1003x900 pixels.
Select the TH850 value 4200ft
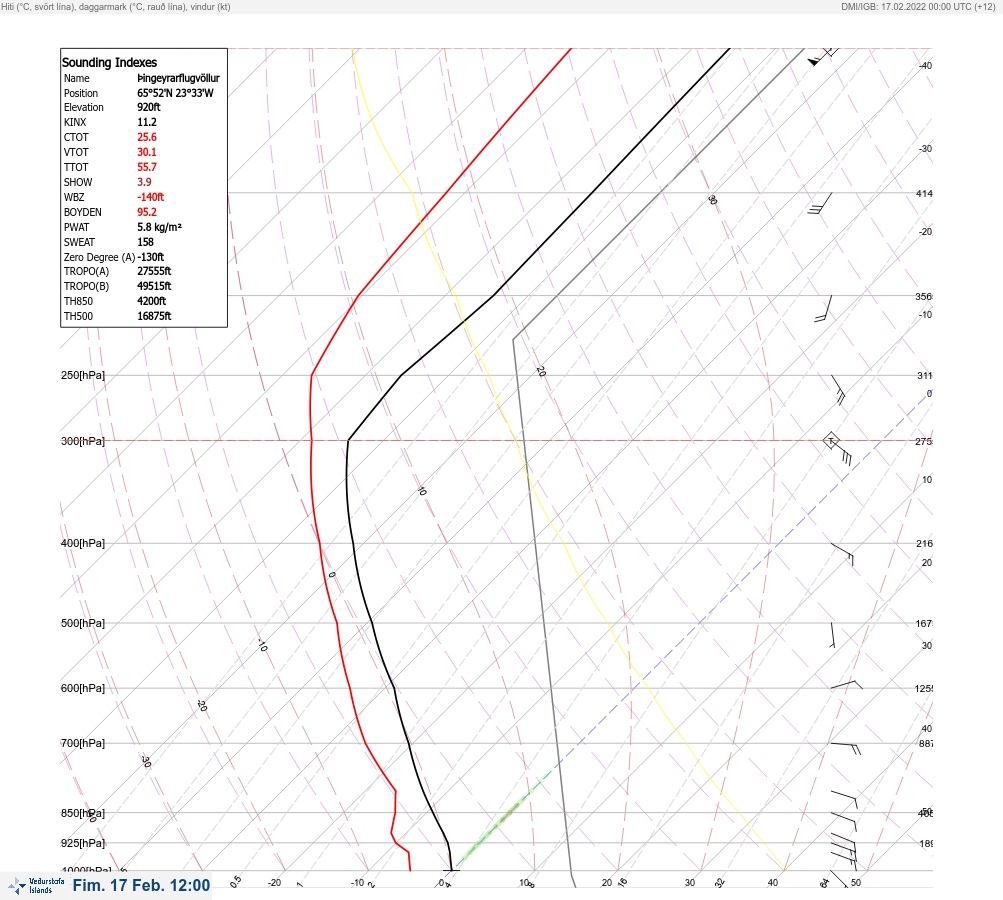point(152,301)
